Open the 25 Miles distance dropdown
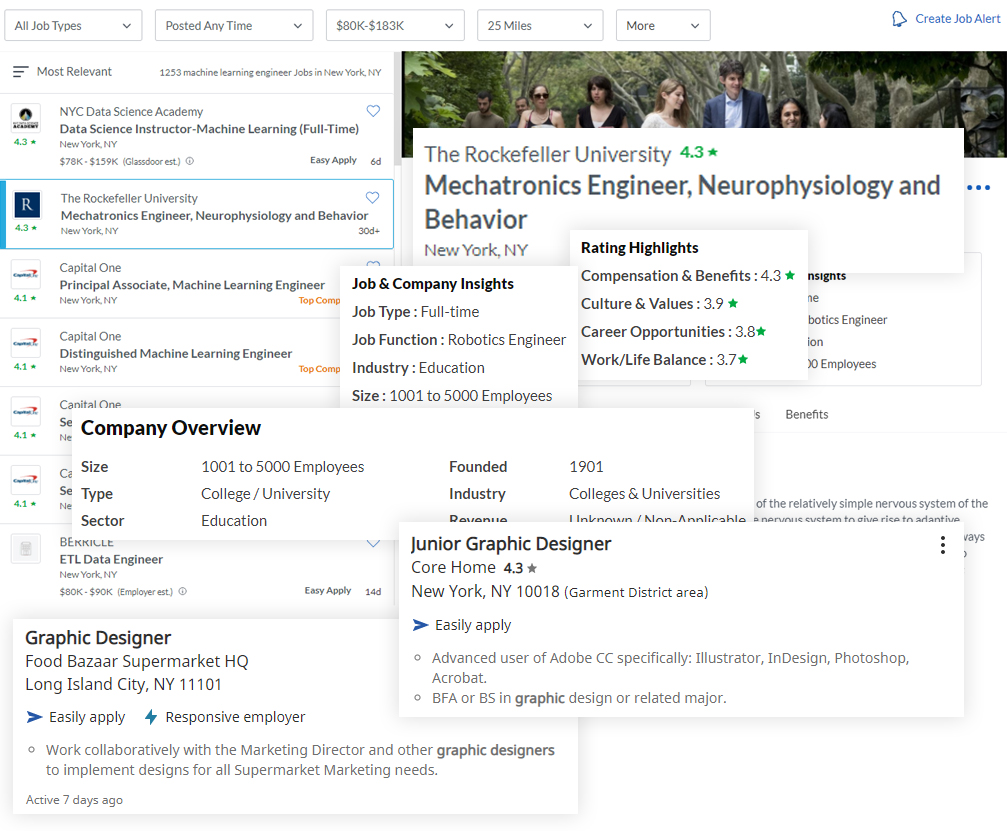 point(540,26)
